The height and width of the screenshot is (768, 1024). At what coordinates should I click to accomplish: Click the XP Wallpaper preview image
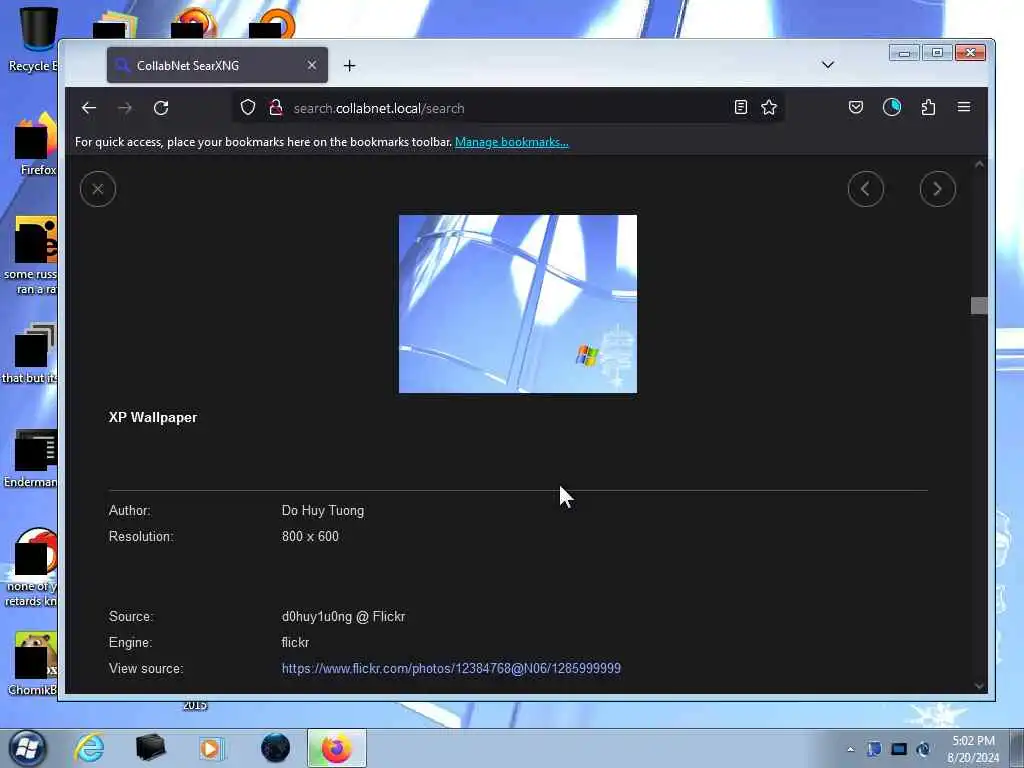[x=518, y=304]
